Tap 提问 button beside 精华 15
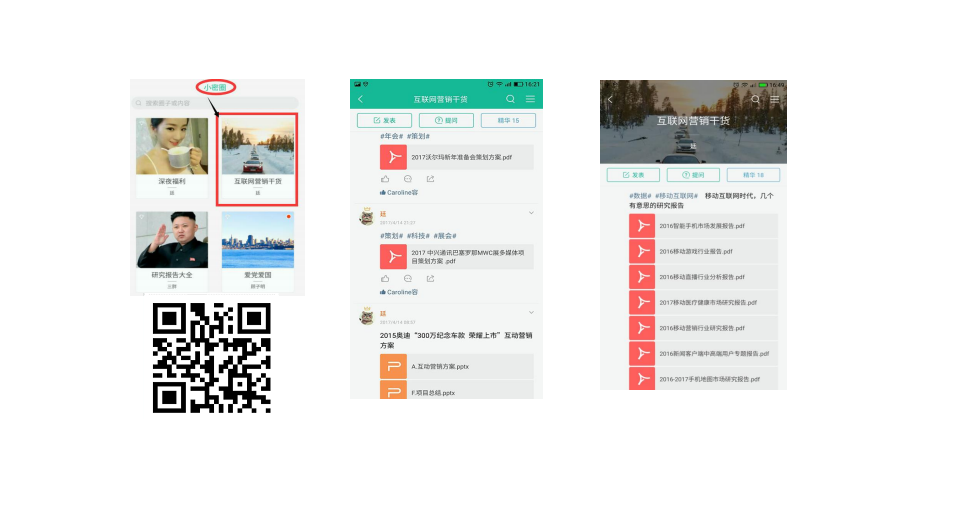This screenshot has height=509, width=960. click(446, 121)
